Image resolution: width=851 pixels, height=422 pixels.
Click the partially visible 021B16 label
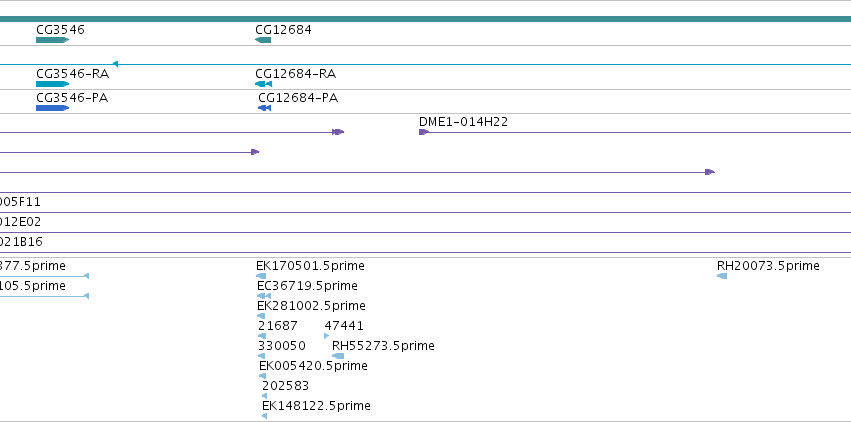pyautogui.click(x=21, y=242)
